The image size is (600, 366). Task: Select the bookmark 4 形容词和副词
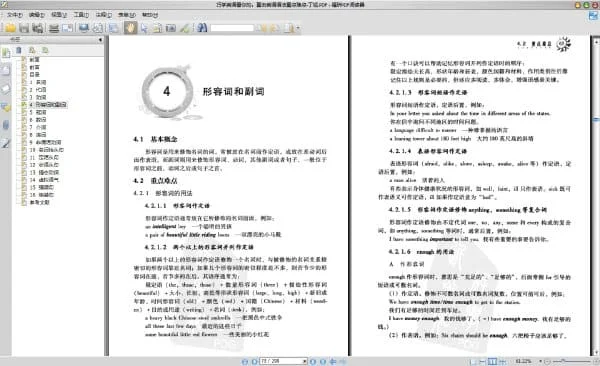48,105
